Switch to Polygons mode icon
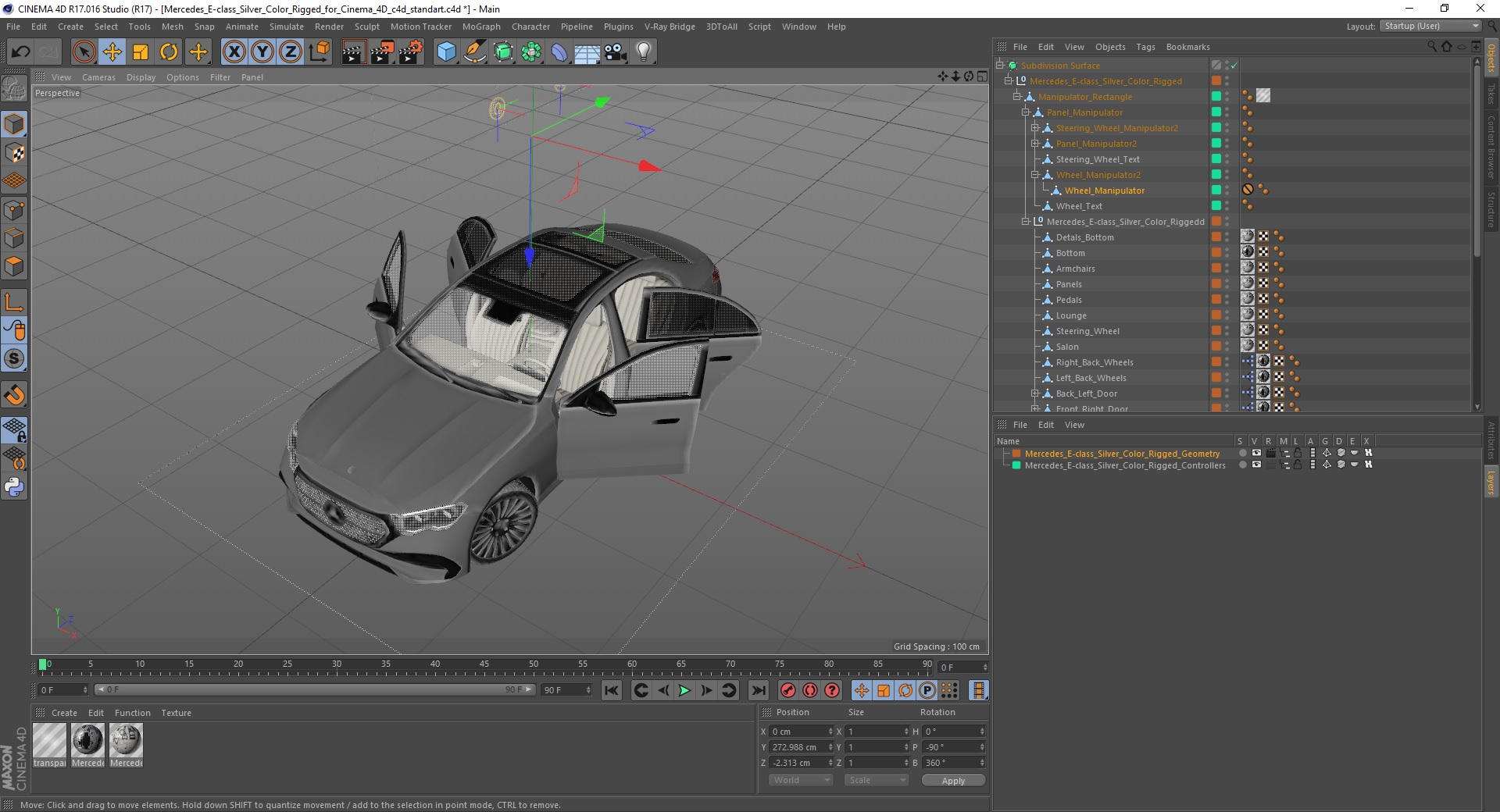 pyautogui.click(x=14, y=266)
